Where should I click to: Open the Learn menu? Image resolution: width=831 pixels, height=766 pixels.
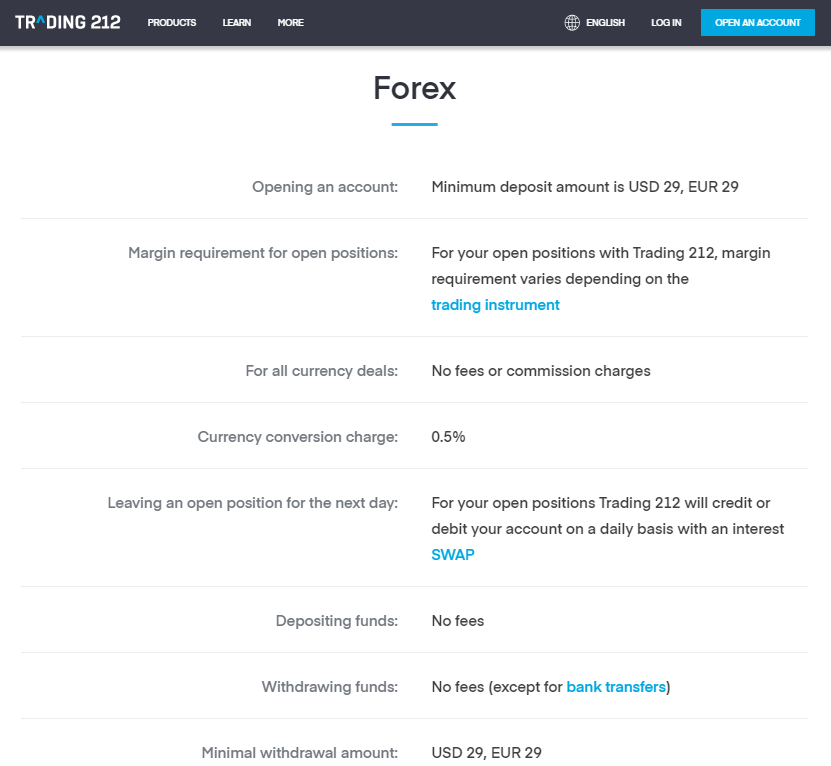tap(237, 23)
